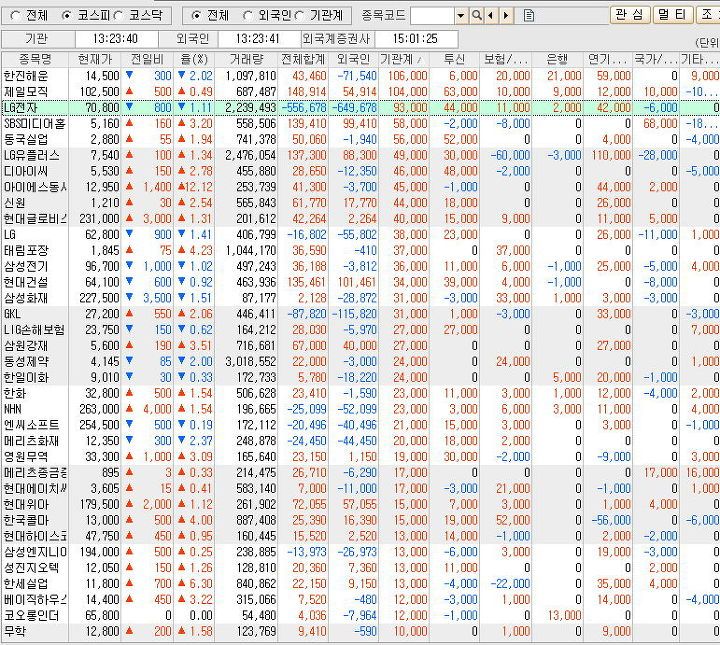
Task: Select the 한국콜마 stock row
Action: pyautogui.click(x=360, y=521)
